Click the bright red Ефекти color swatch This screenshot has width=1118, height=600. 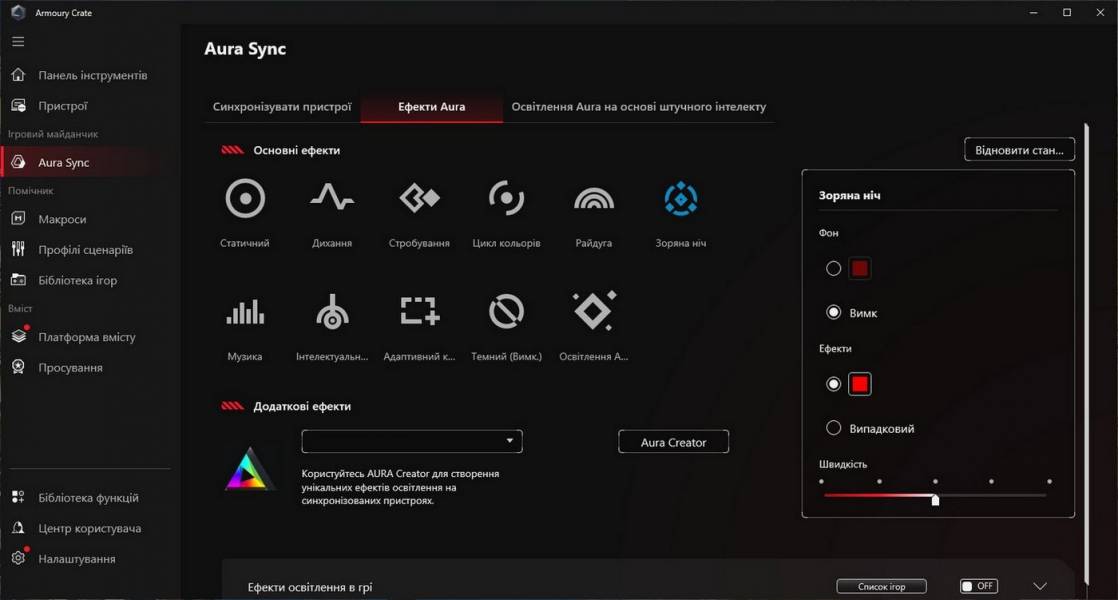(860, 384)
